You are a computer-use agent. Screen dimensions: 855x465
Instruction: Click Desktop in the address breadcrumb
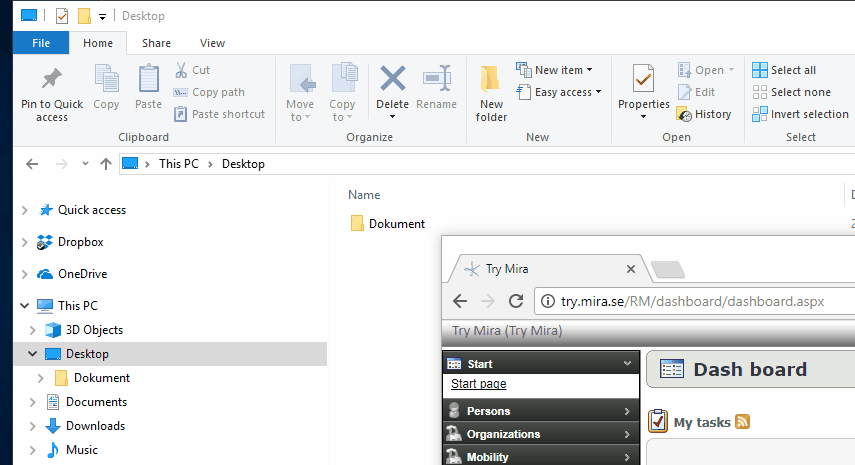pyautogui.click(x=243, y=164)
